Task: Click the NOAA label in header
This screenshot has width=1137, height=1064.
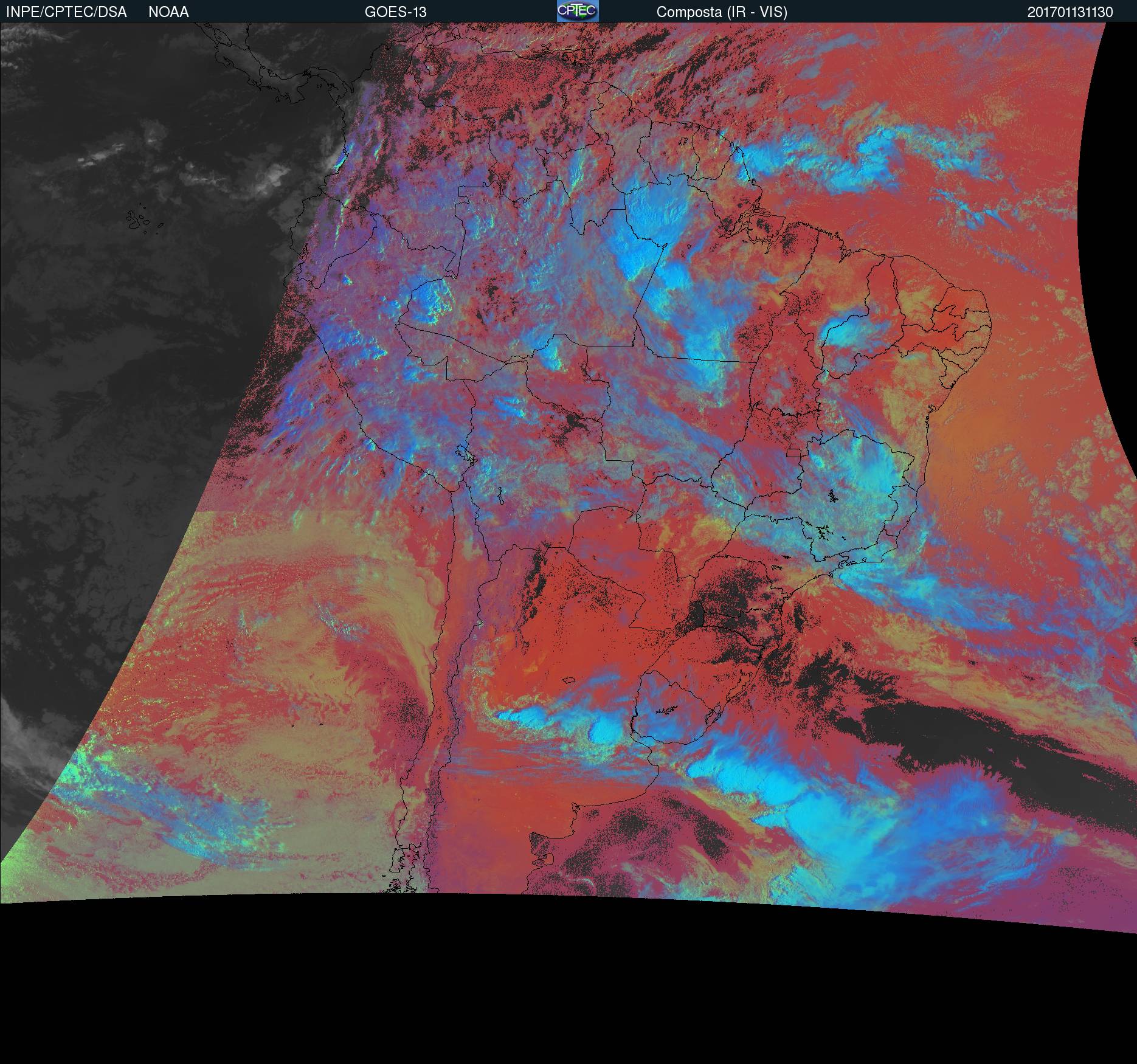Action: pyautogui.click(x=168, y=12)
